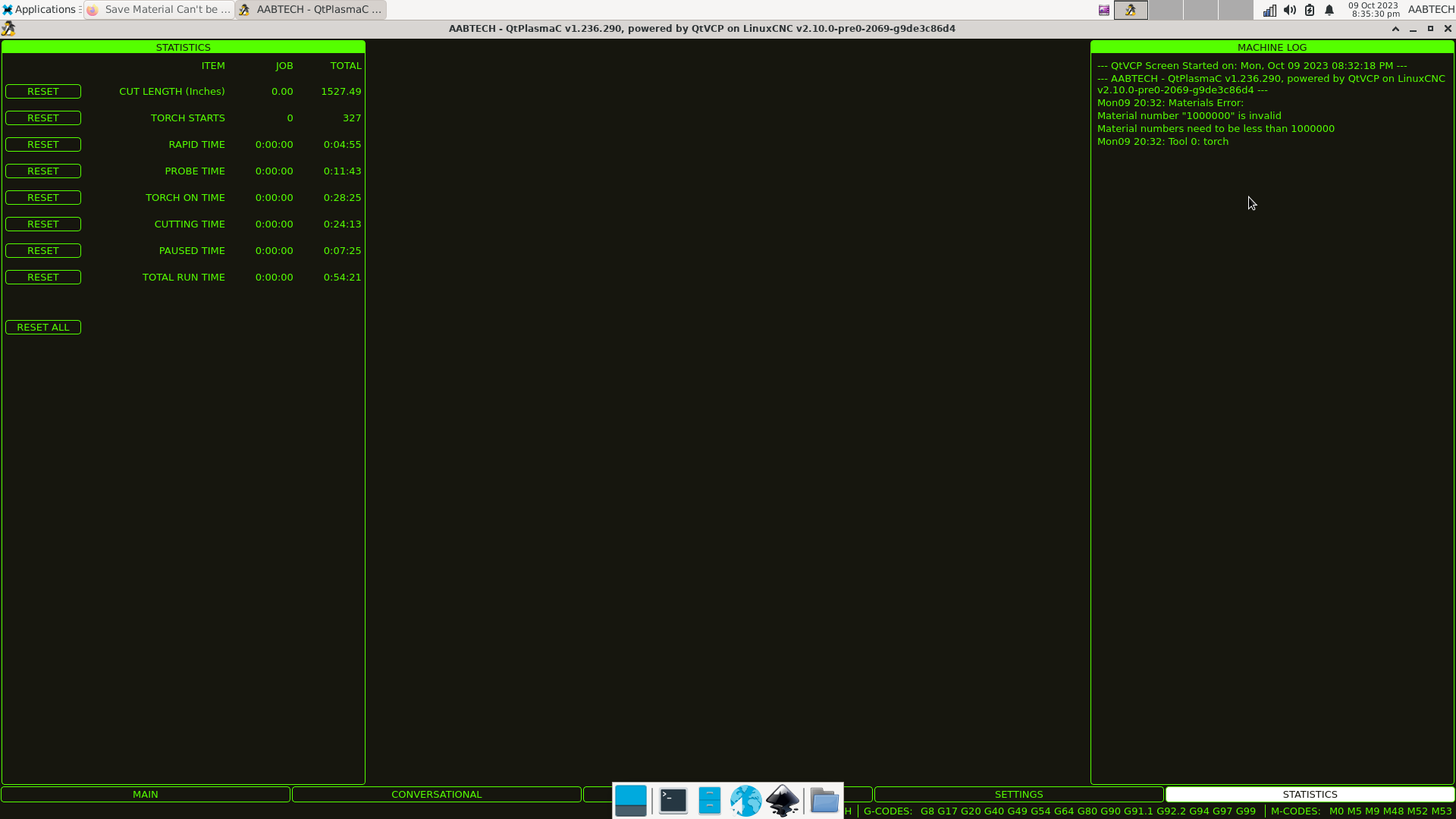The image size is (1456, 819).
Task: Reset the TORCH STARTS counter
Action: pyautogui.click(x=43, y=118)
